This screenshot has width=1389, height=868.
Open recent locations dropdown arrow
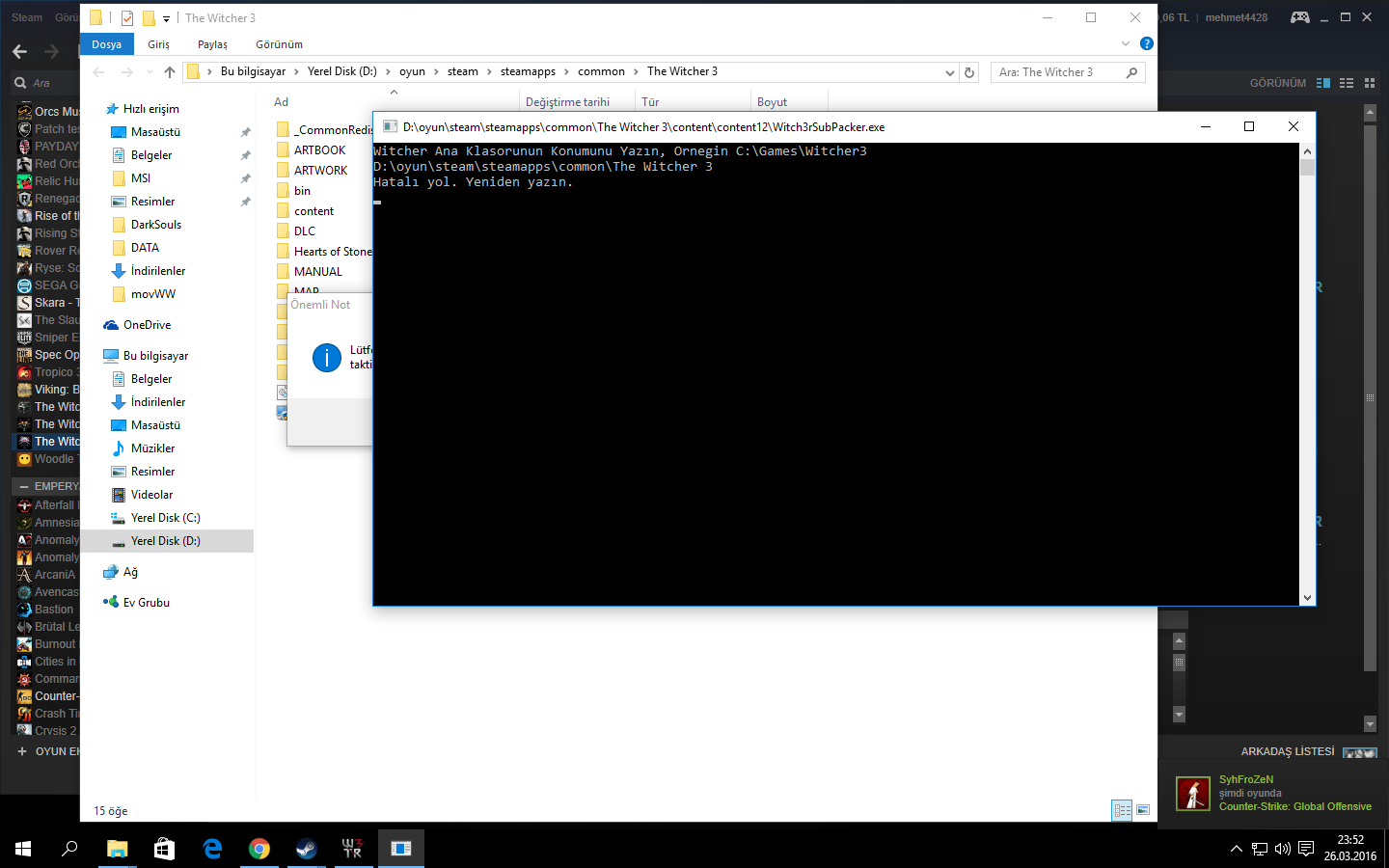[150, 72]
